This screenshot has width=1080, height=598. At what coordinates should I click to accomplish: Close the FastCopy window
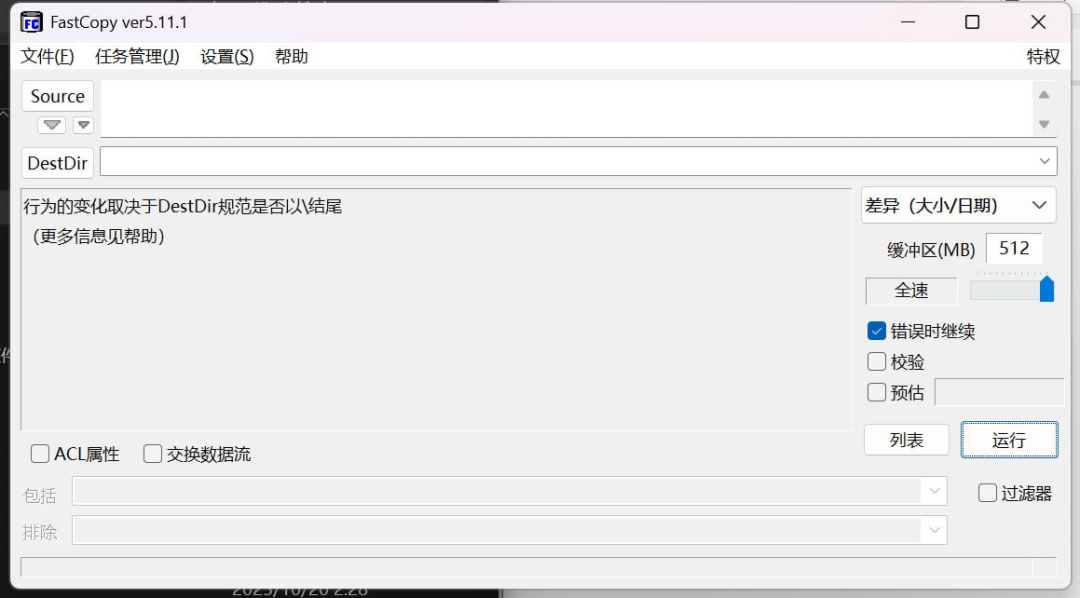click(1038, 22)
